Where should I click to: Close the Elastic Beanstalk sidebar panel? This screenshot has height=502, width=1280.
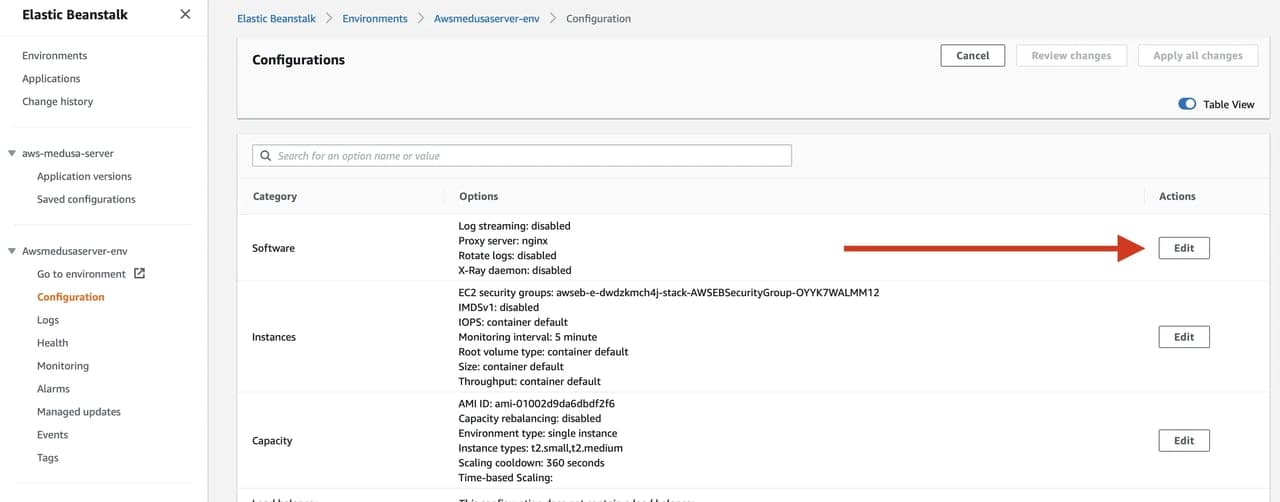click(x=185, y=14)
